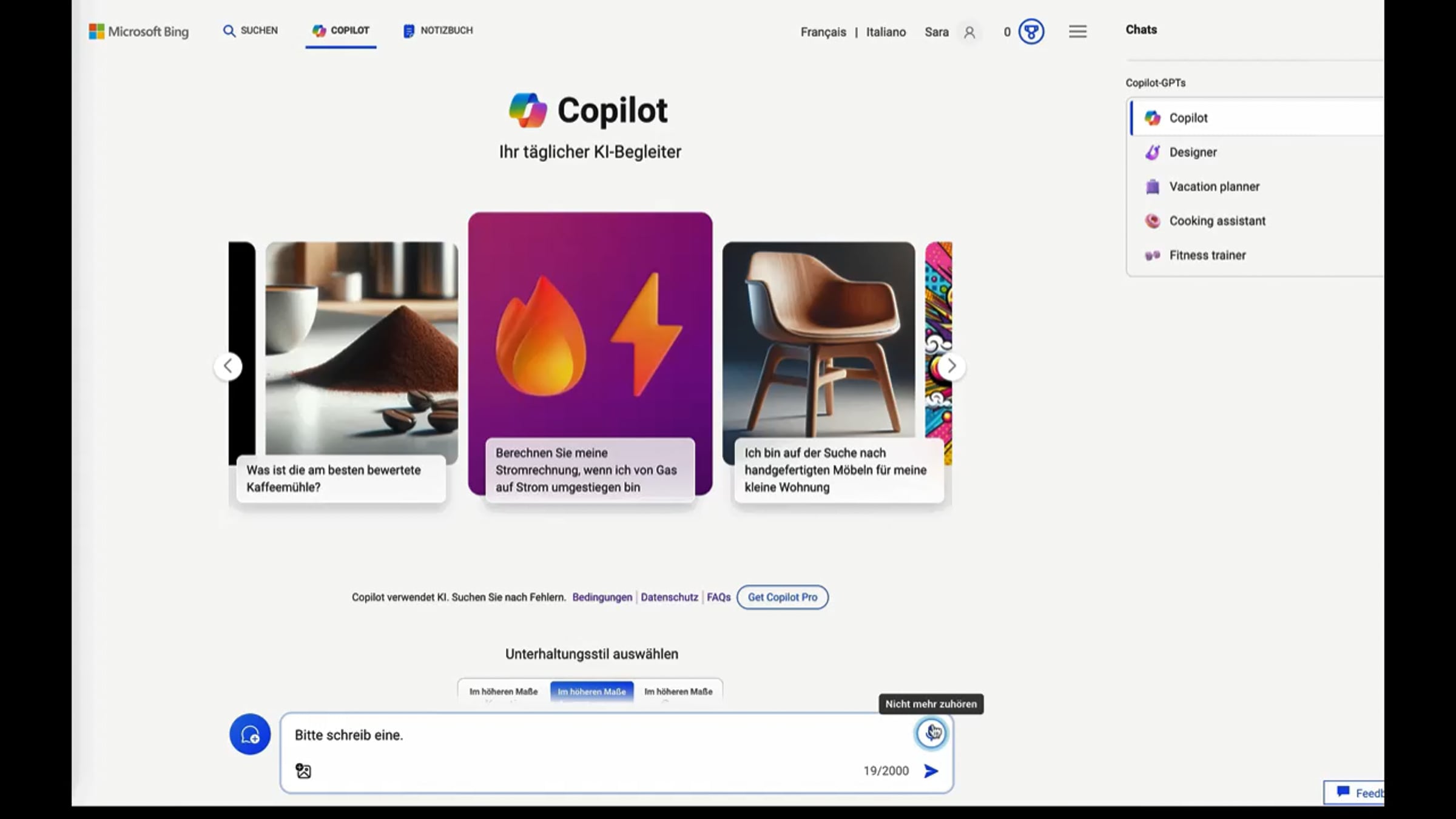
Task: Select Copilot in the Copilot-GPTs list
Action: click(1257, 118)
